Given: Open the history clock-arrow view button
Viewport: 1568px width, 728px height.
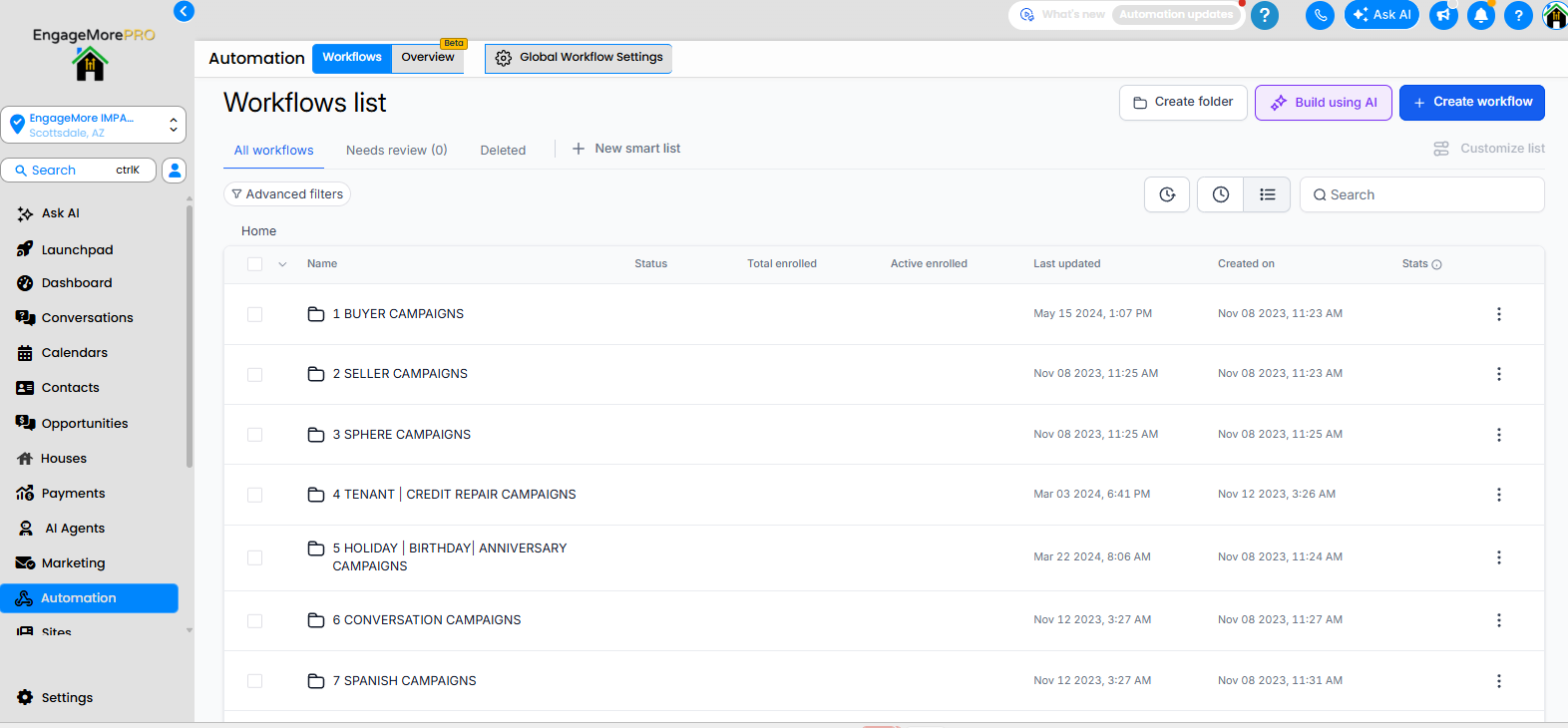Looking at the screenshot, I should 1167,194.
